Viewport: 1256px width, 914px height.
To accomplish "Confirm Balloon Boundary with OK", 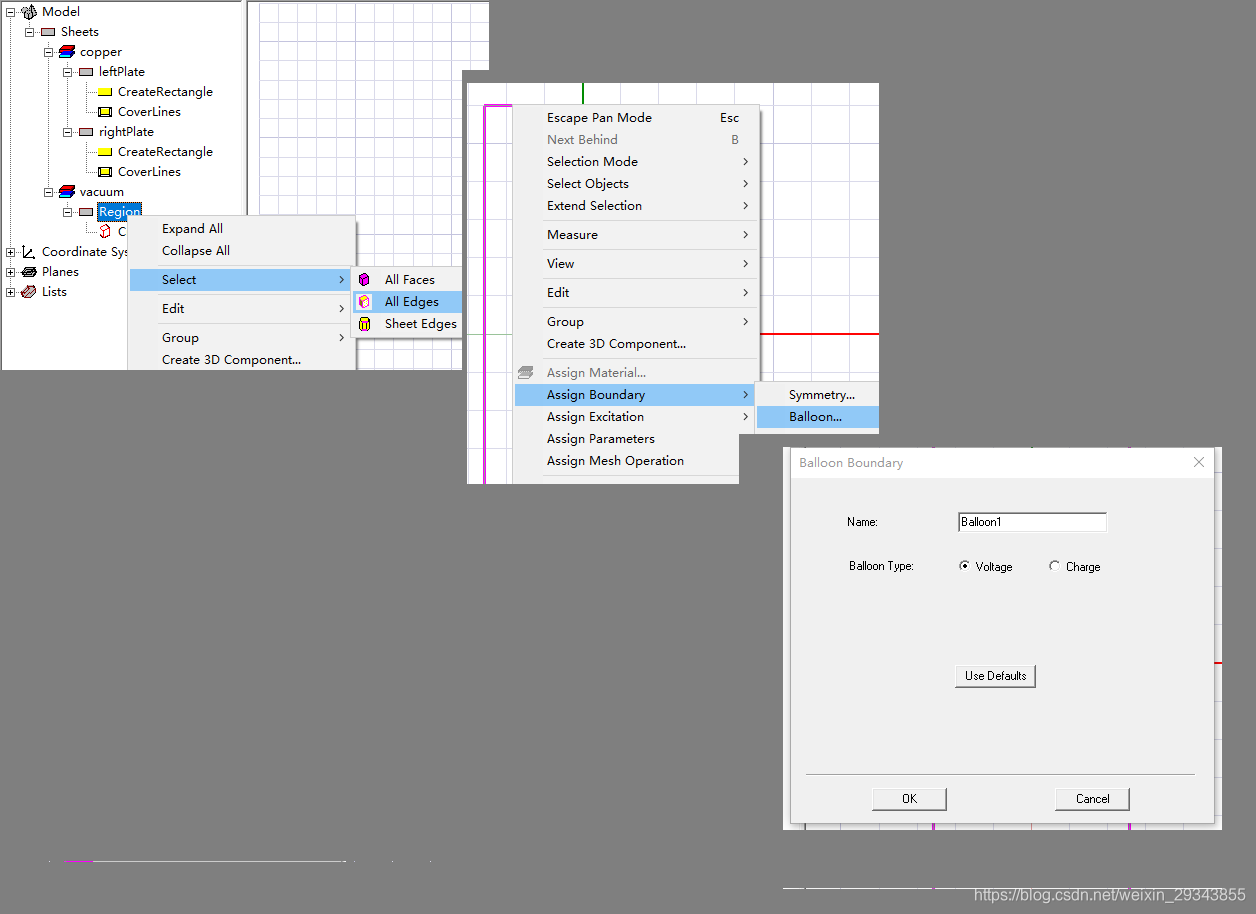I will [909, 799].
